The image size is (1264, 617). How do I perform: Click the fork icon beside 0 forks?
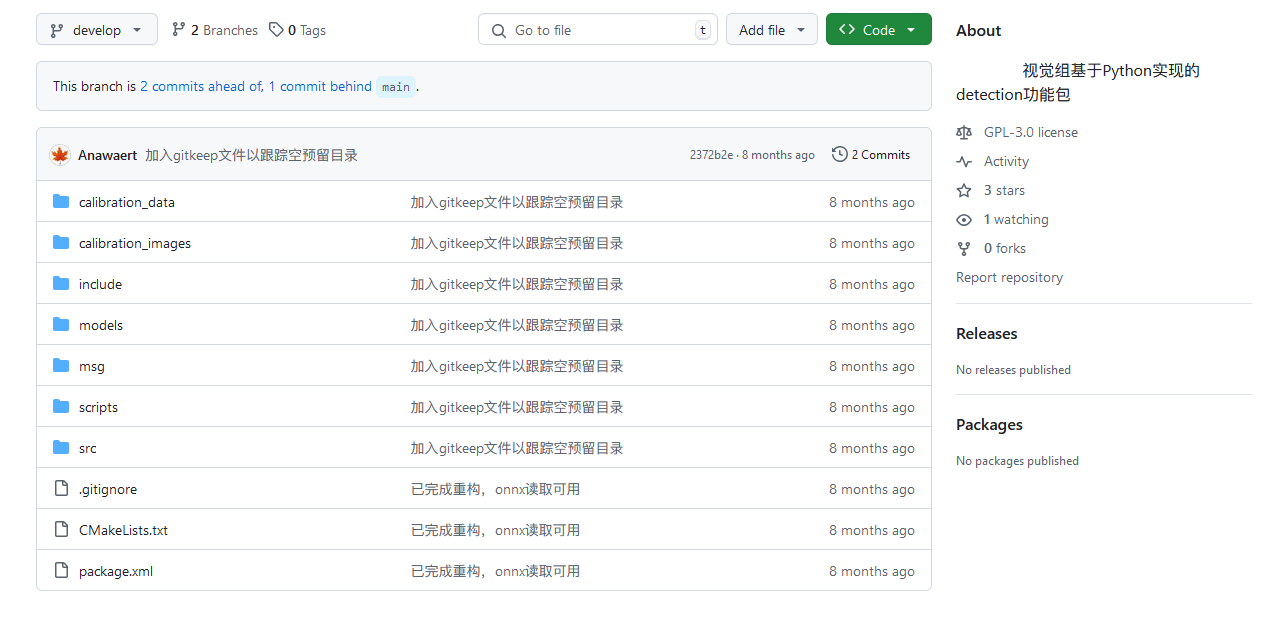coord(964,248)
